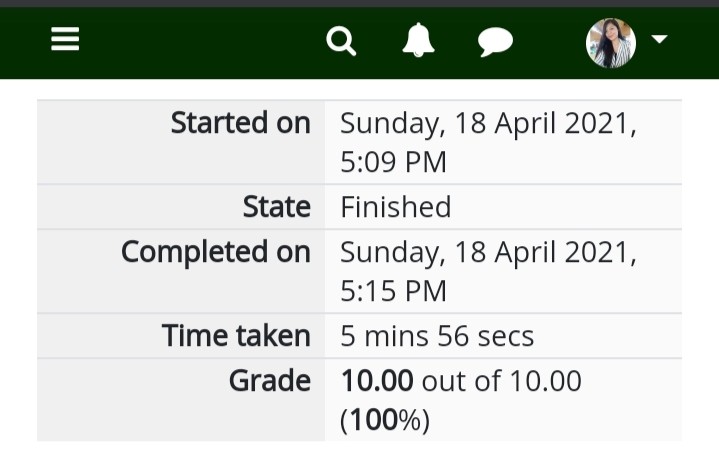Click the "Grade" row label

(x=270, y=381)
